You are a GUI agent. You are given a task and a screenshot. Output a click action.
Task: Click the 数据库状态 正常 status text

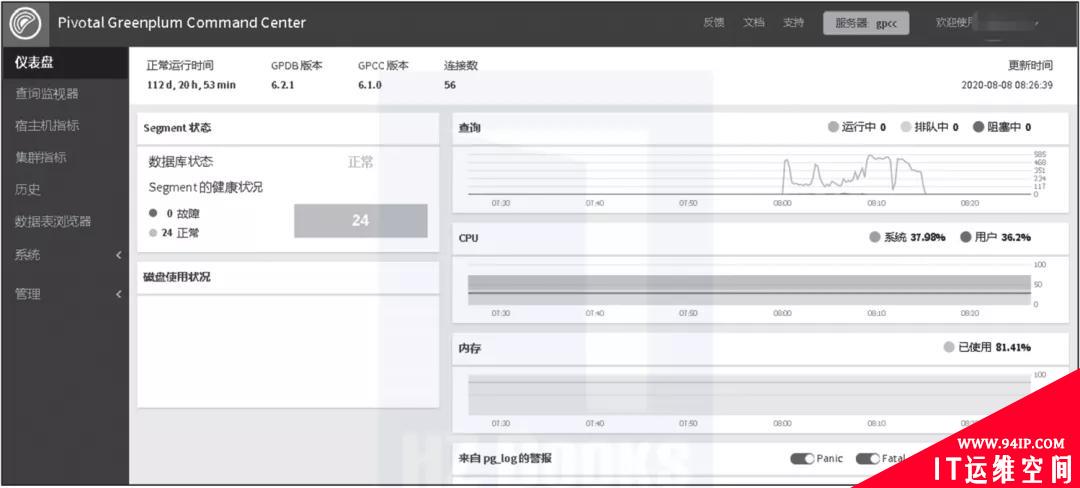[x=360, y=162]
